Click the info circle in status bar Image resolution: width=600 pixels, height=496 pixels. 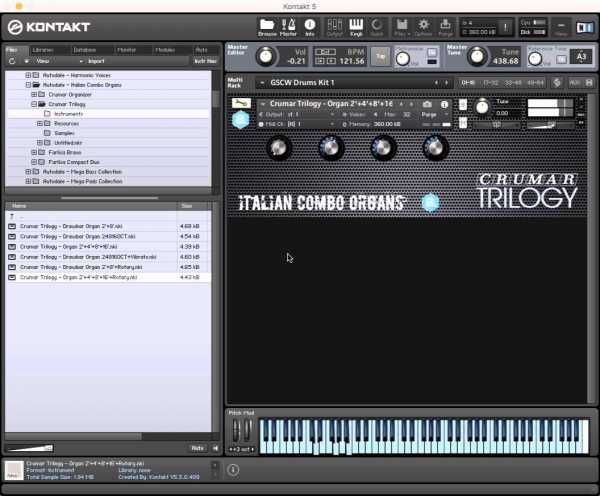(233, 470)
